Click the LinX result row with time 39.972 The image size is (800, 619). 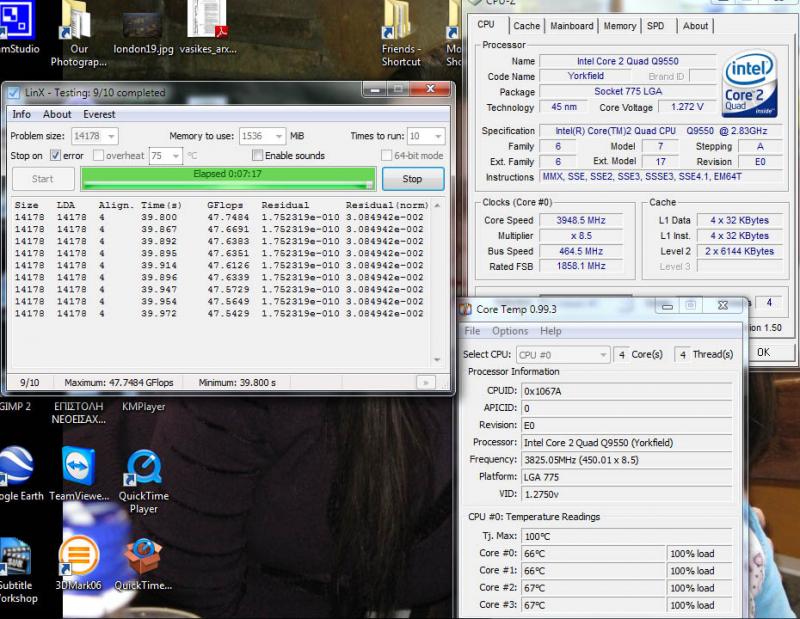(219, 313)
